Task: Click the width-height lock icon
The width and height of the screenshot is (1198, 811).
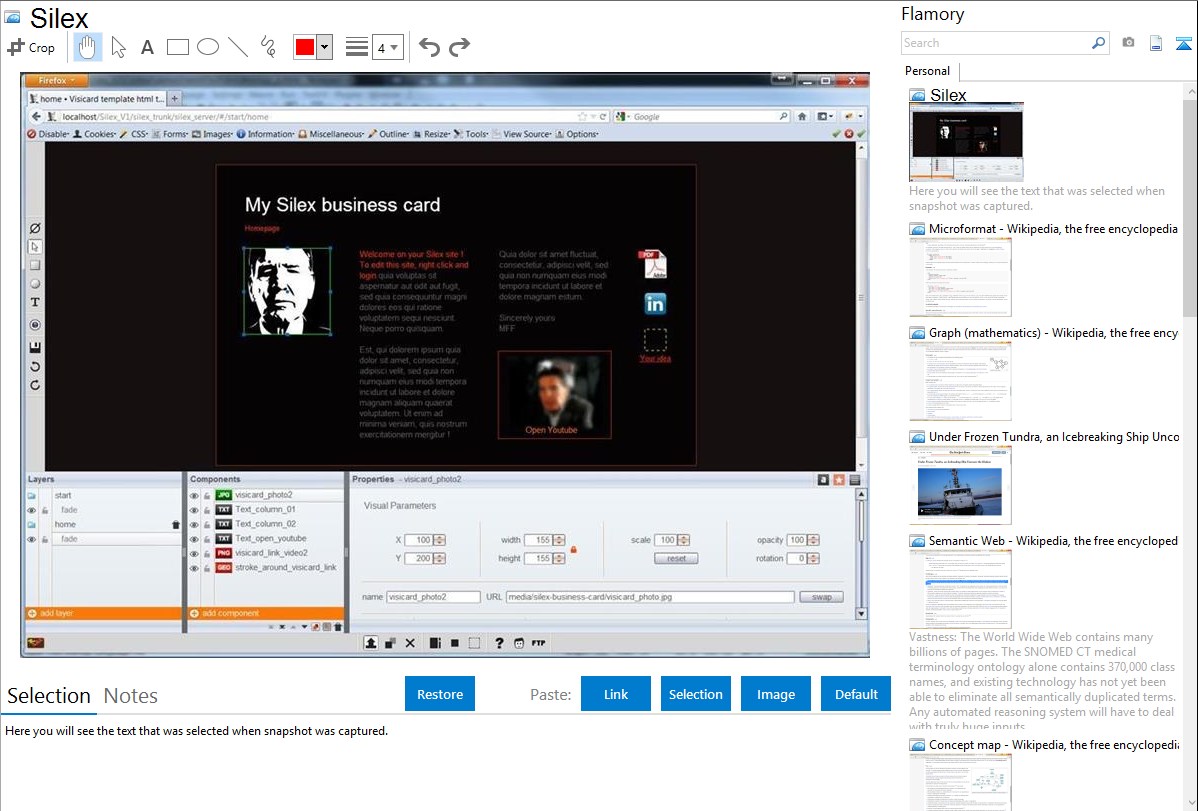Action: point(574,550)
